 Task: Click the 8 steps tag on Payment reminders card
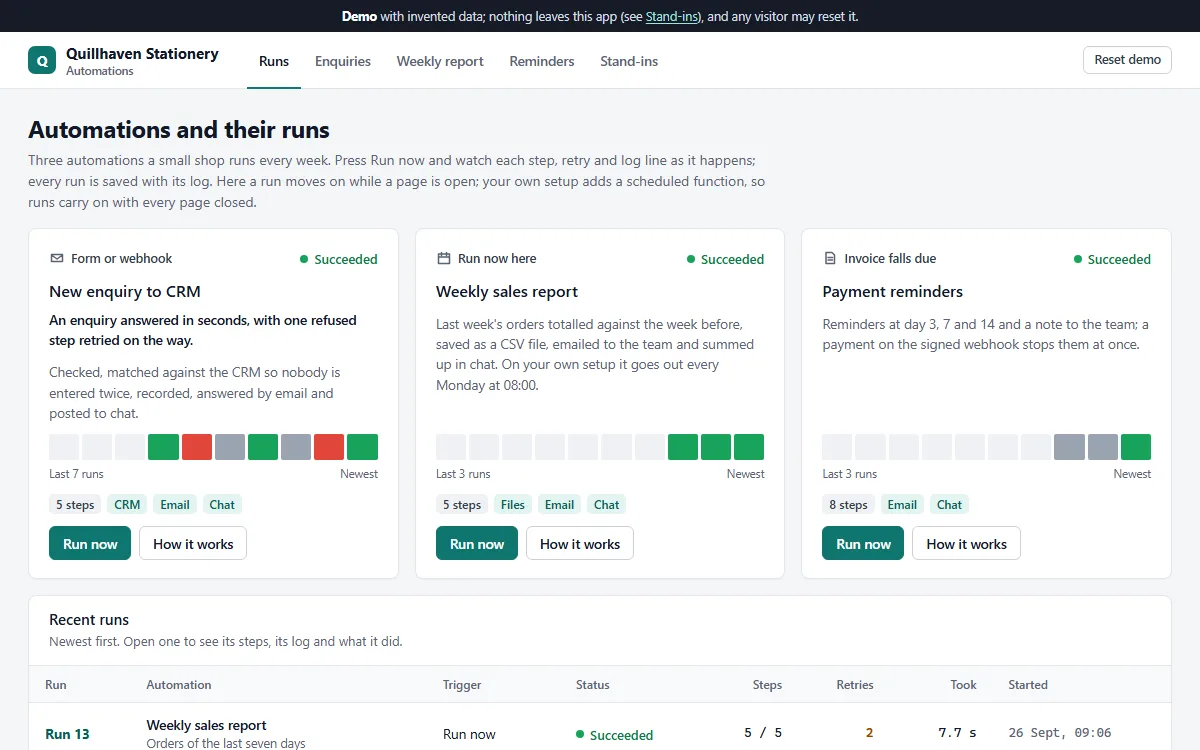tap(848, 505)
